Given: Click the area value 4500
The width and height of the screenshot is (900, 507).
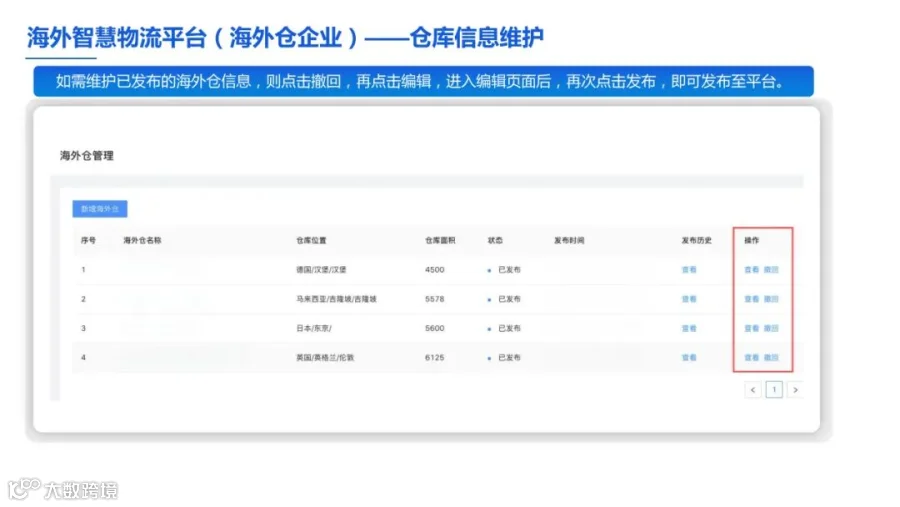Looking at the screenshot, I should pyautogui.click(x=435, y=269).
